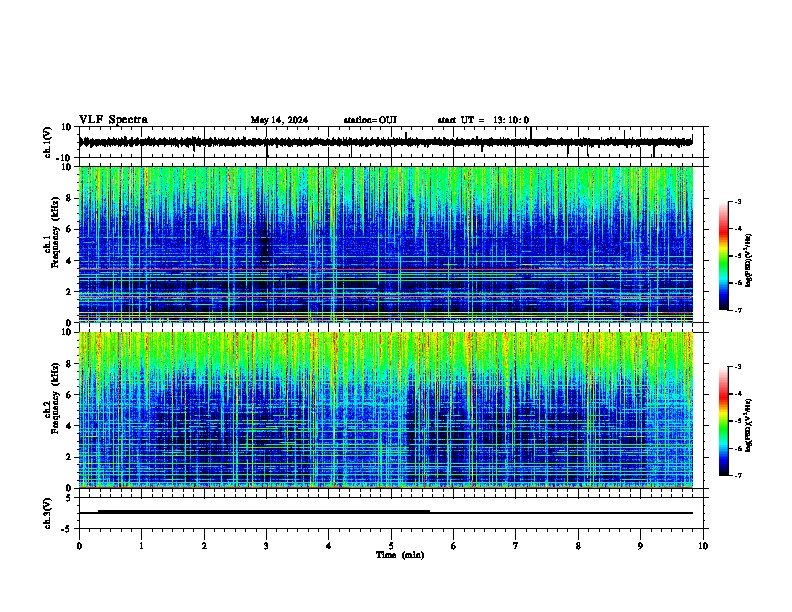
Task: Click time-axis tick label "4"
Action: click(328, 546)
